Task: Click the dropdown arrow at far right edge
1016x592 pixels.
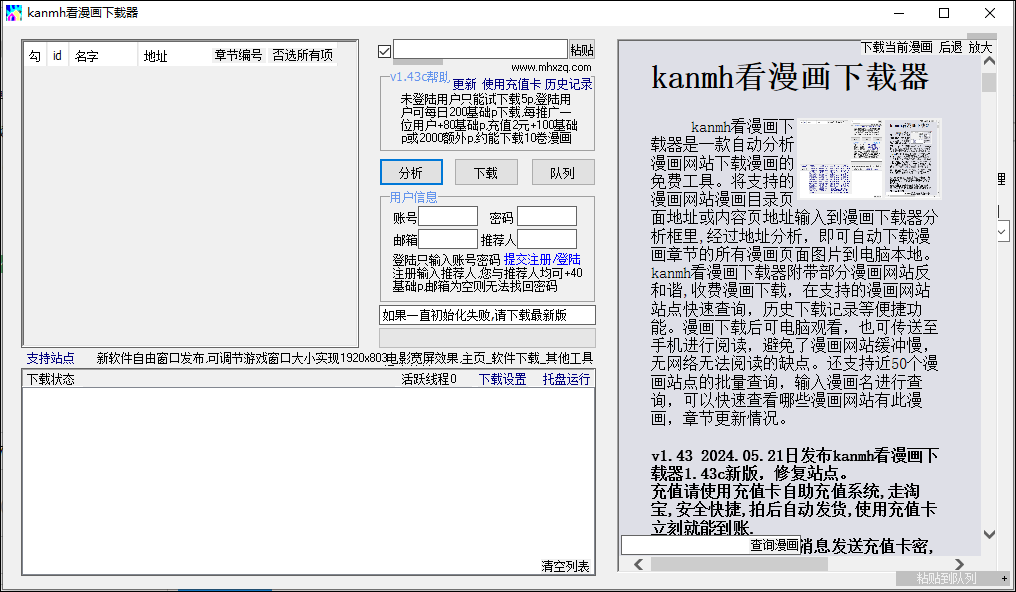Action: (1002, 231)
